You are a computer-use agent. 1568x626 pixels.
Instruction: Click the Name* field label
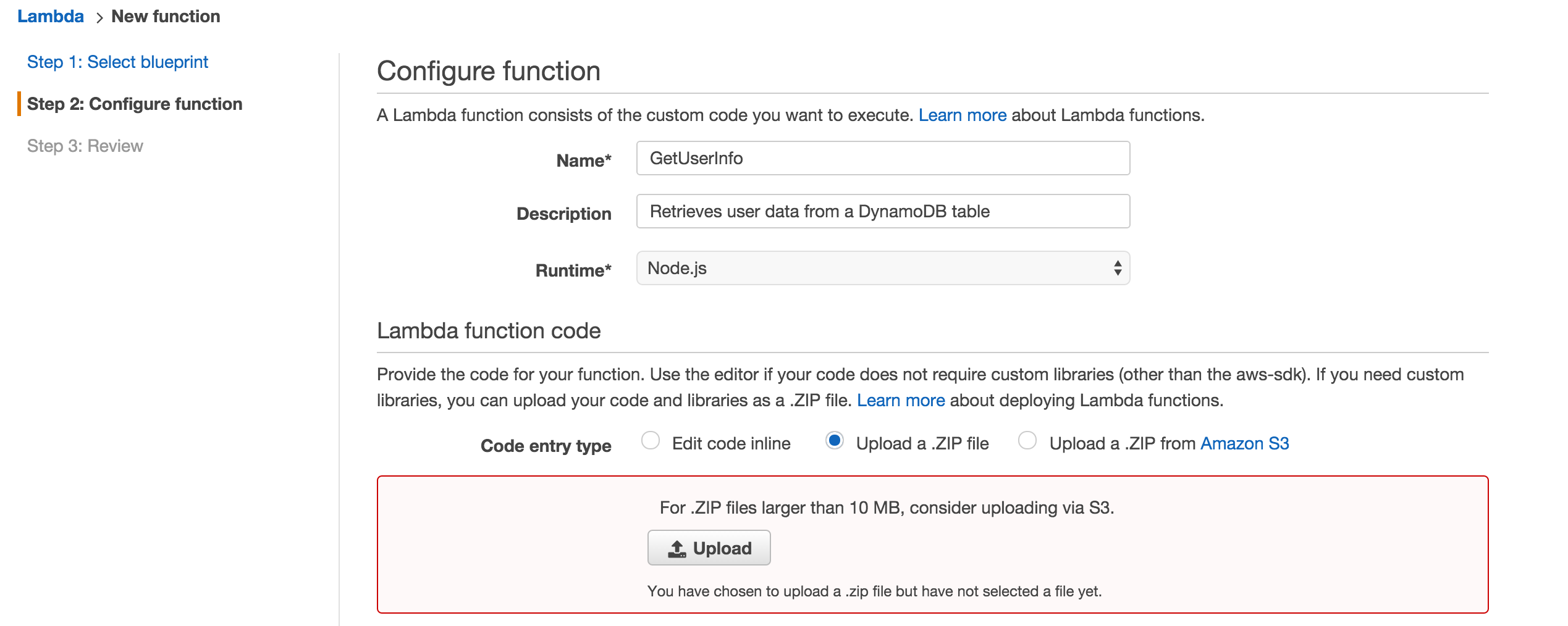[583, 161]
